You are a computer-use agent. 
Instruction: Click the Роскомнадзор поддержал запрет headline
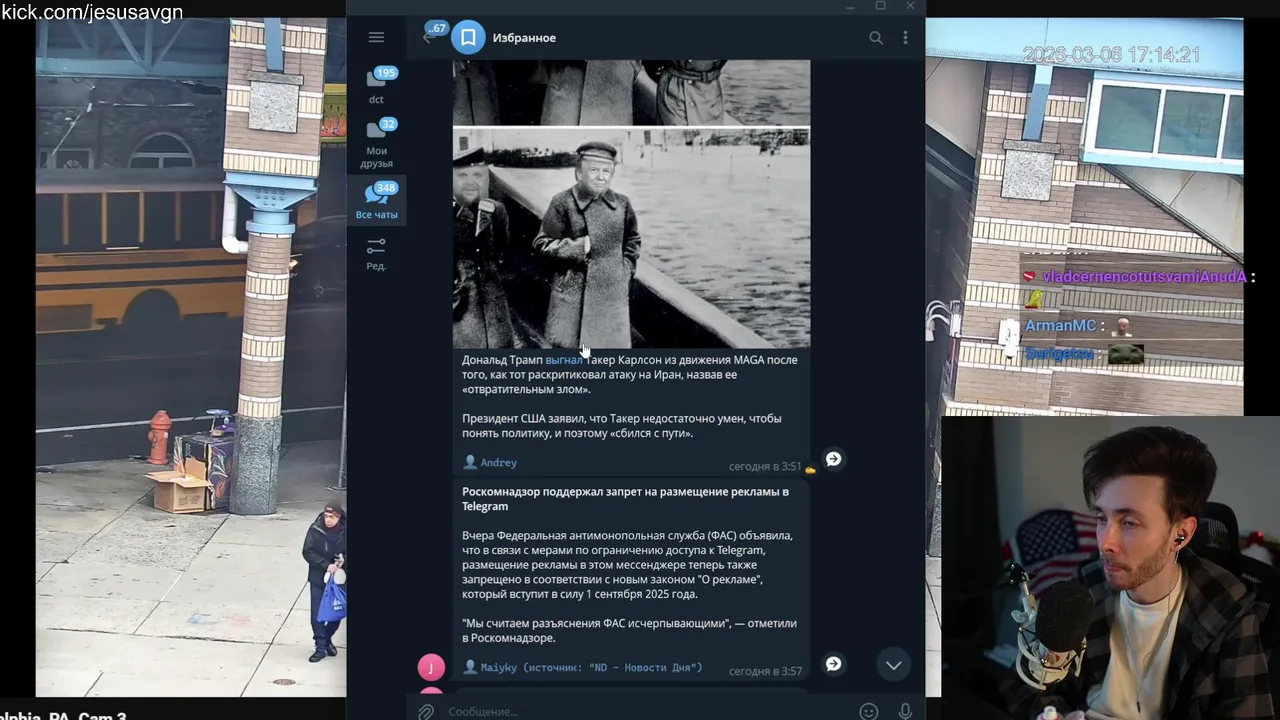pos(625,499)
